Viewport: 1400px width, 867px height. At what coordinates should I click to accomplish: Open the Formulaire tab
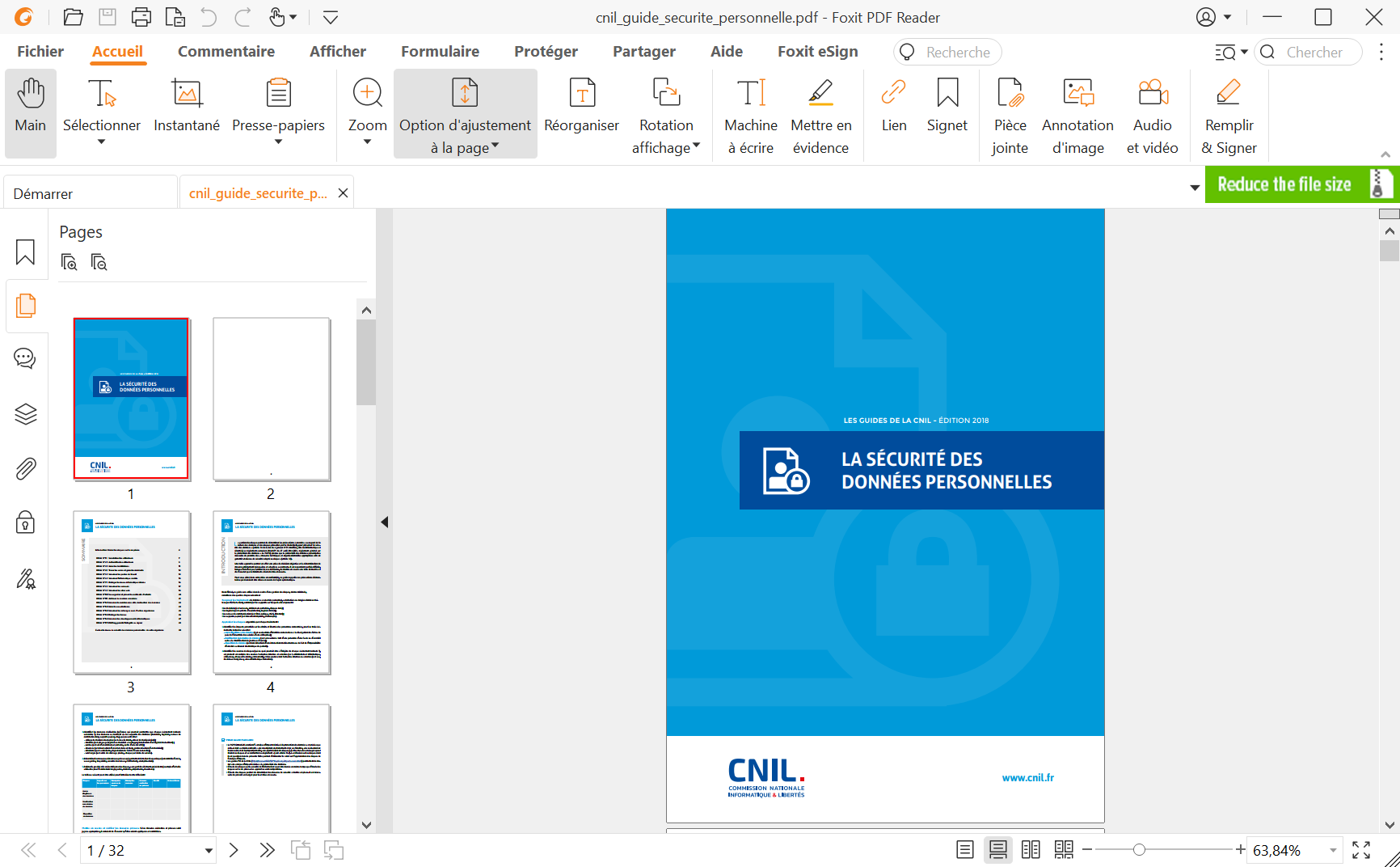441,52
